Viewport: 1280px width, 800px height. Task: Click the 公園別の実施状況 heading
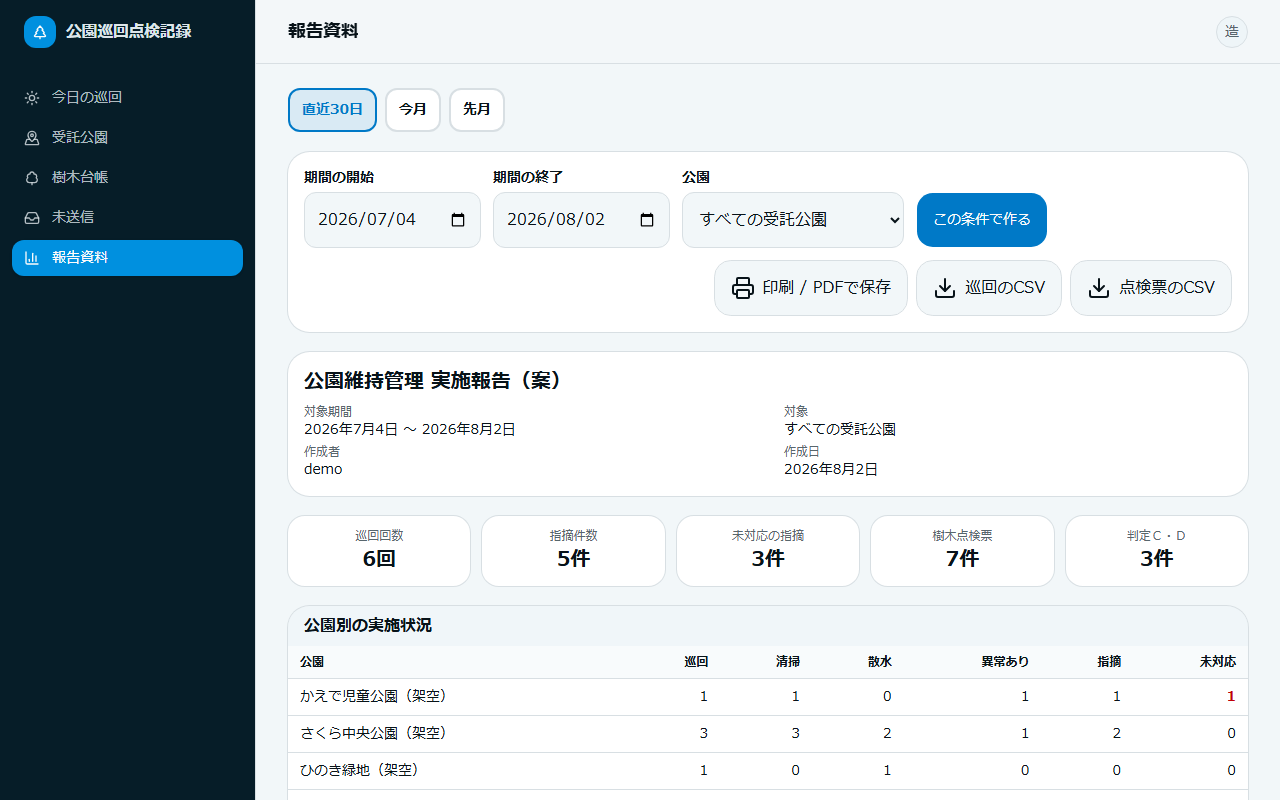(368, 626)
